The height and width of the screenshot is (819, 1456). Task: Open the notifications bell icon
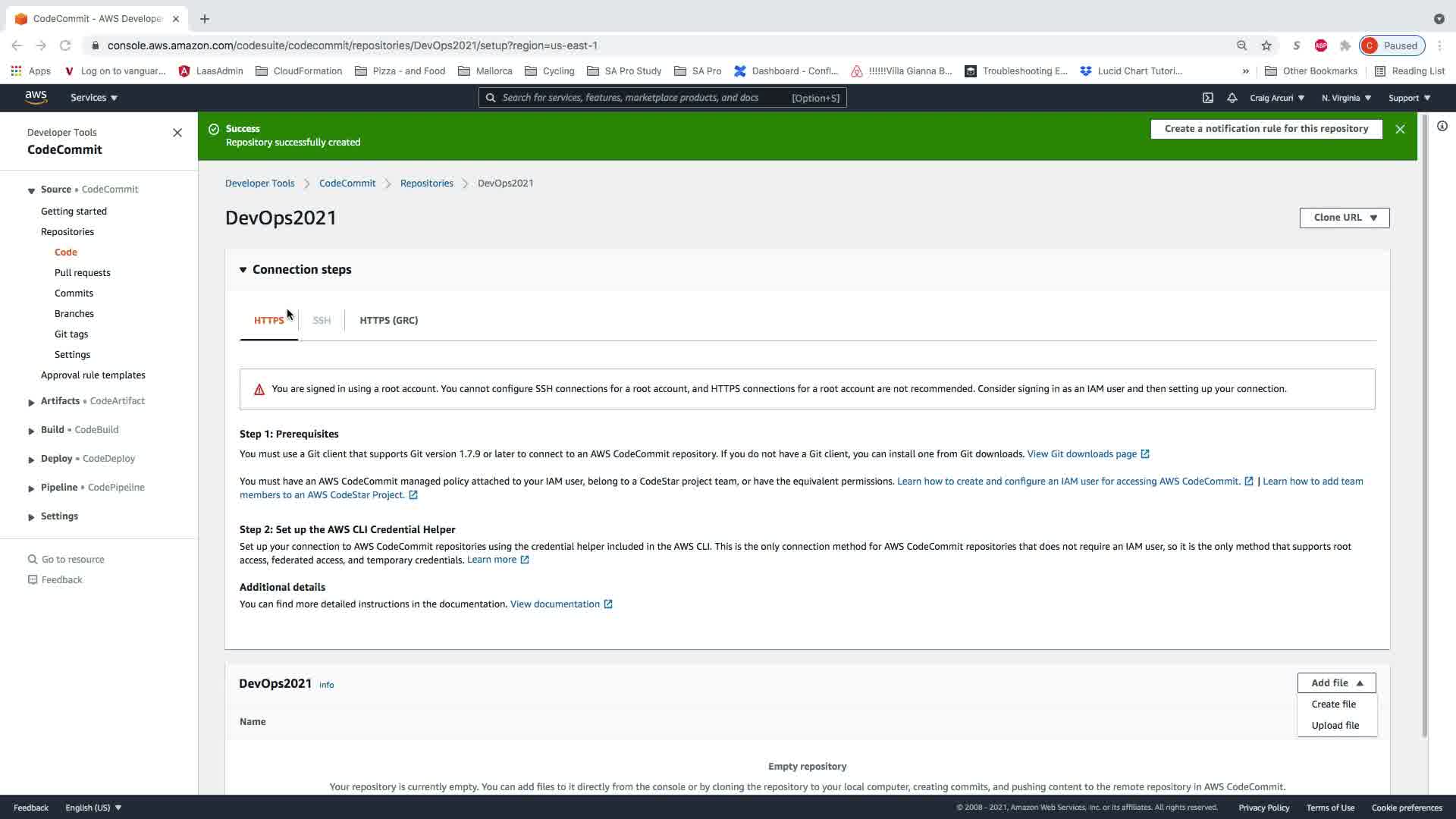[x=1232, y=98]
